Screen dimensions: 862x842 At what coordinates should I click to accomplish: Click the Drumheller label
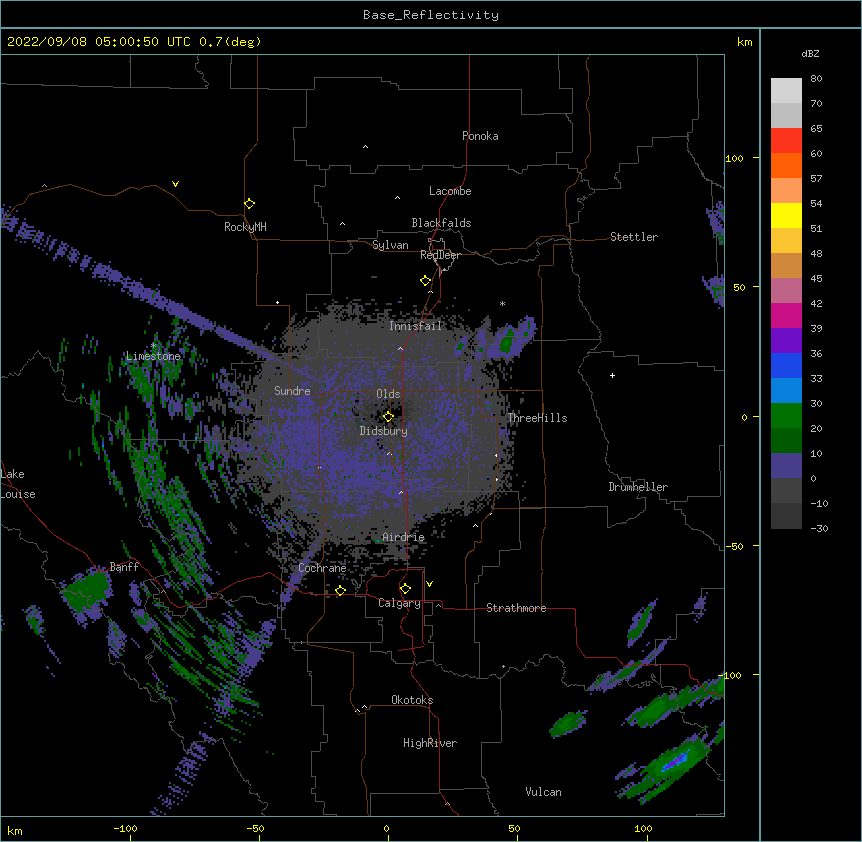point(638,487)
